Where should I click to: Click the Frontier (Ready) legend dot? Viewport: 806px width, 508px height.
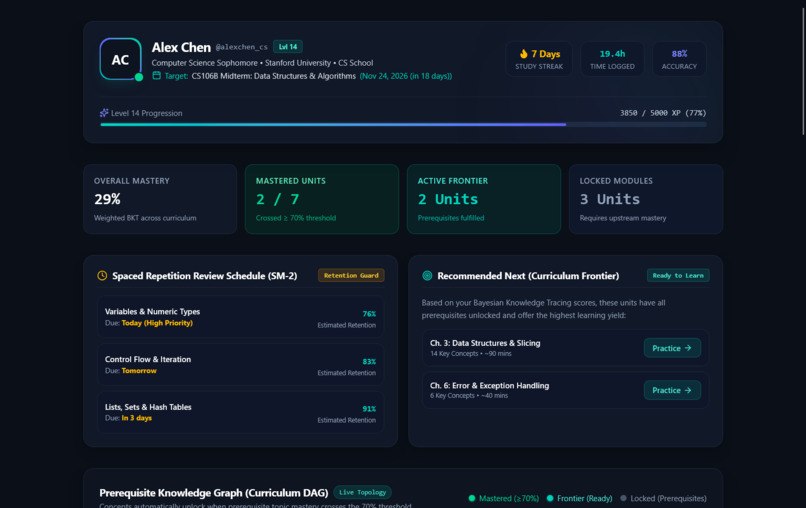pyautogui.click(x=550, y=498)
